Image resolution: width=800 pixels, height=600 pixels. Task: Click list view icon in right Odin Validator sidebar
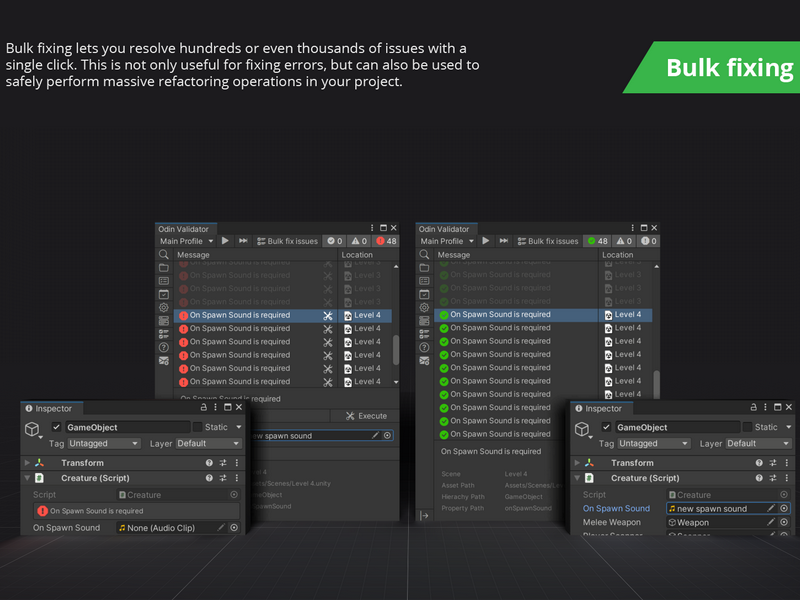(424, 281)
